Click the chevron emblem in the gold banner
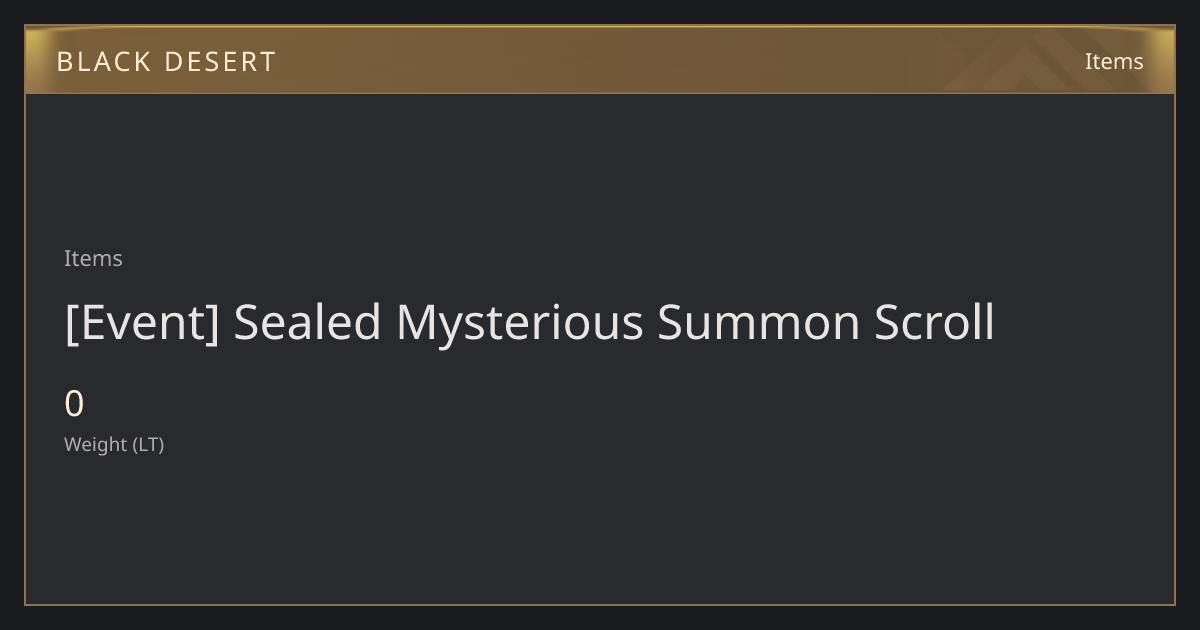The image size is (1200, 630). (x=1046, y=62)
